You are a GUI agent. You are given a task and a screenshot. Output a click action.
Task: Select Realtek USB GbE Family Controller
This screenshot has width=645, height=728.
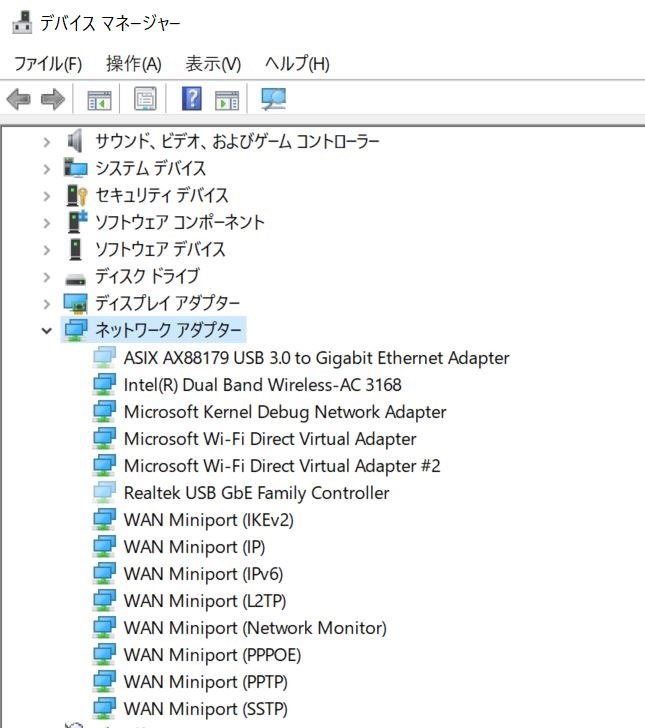[257, 493]
